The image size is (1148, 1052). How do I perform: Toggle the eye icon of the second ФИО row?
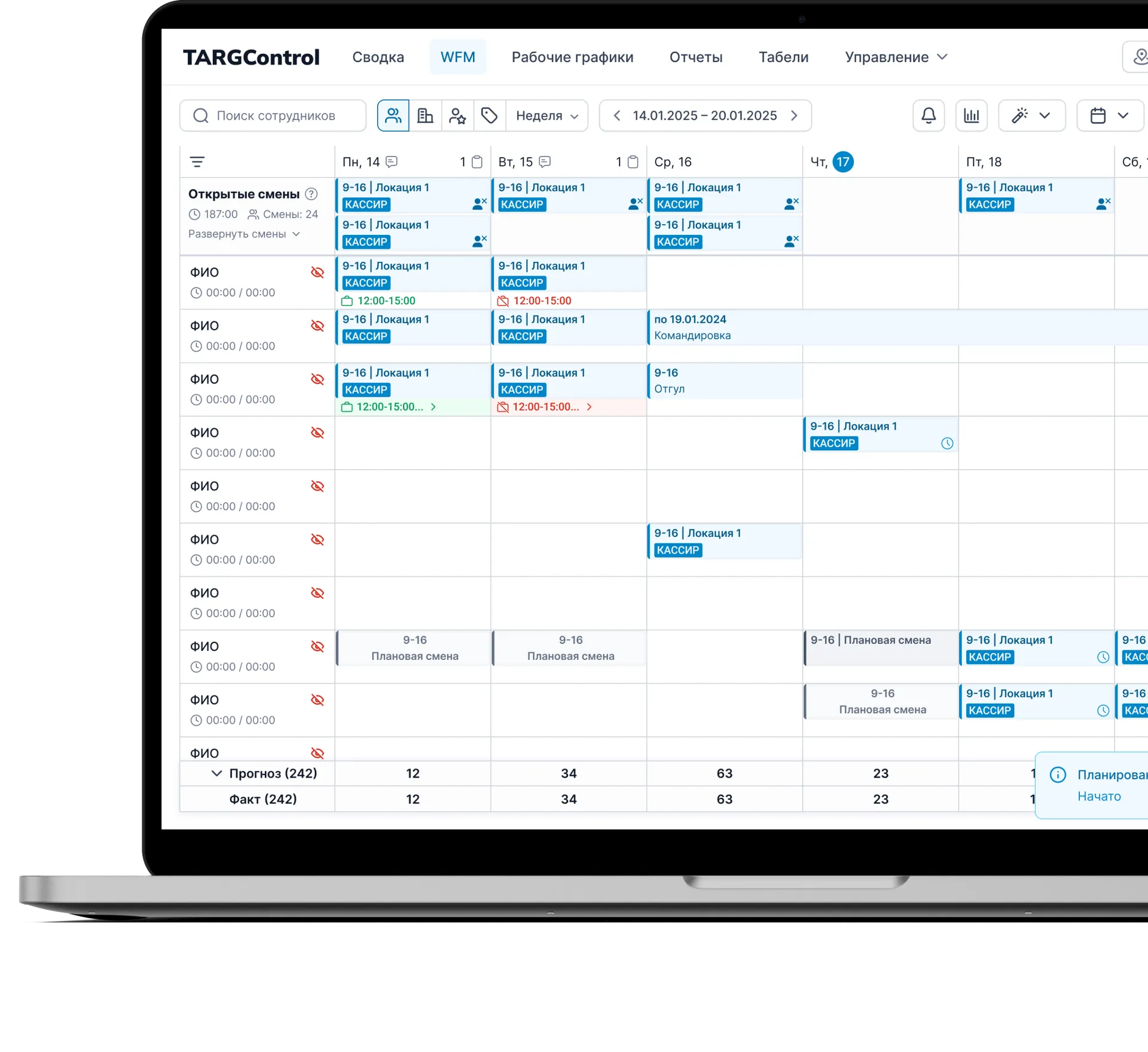click(x=317, y=326)
